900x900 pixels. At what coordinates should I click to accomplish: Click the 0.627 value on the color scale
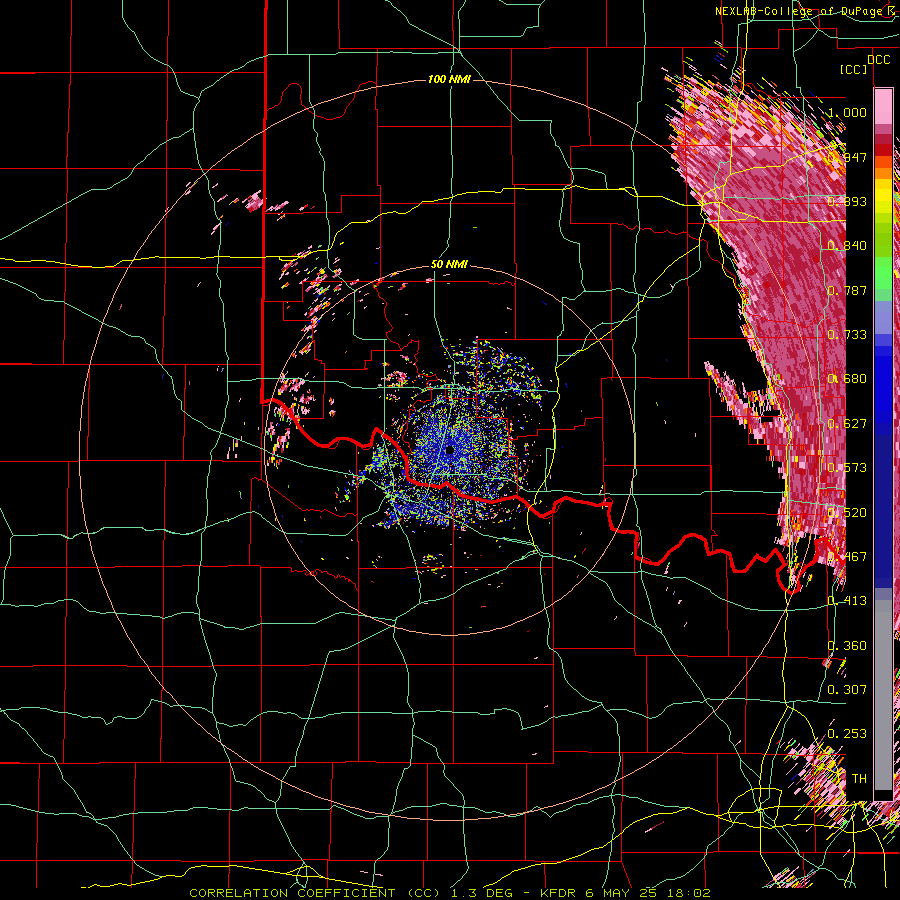(847, 424)
